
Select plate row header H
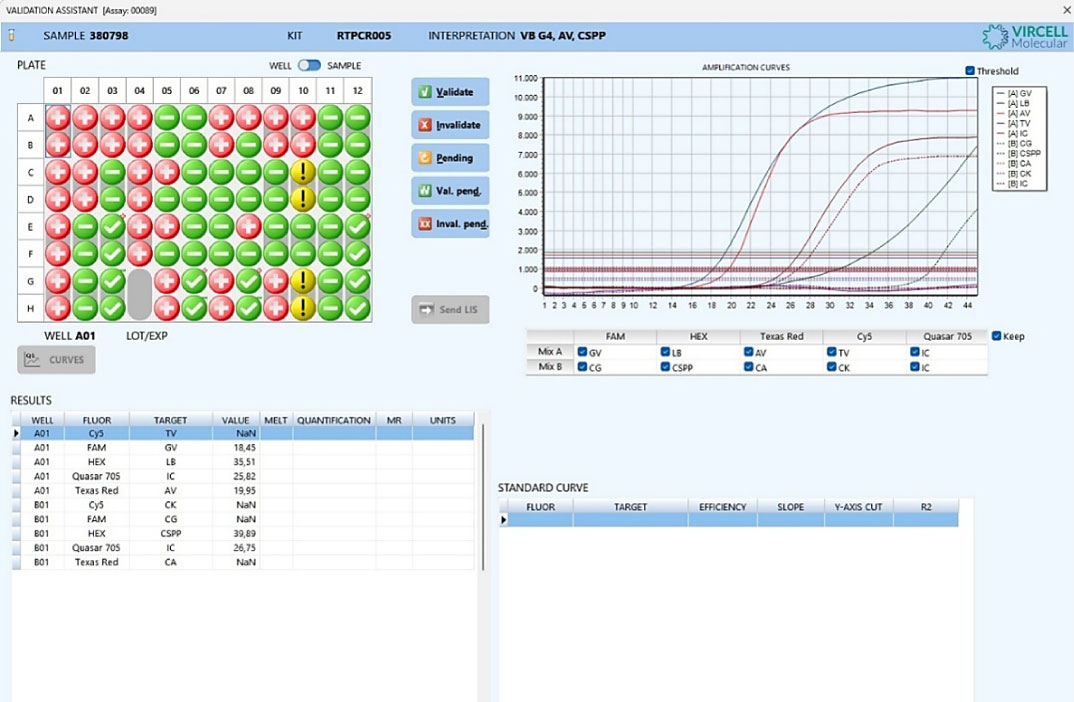pos(30,308)
